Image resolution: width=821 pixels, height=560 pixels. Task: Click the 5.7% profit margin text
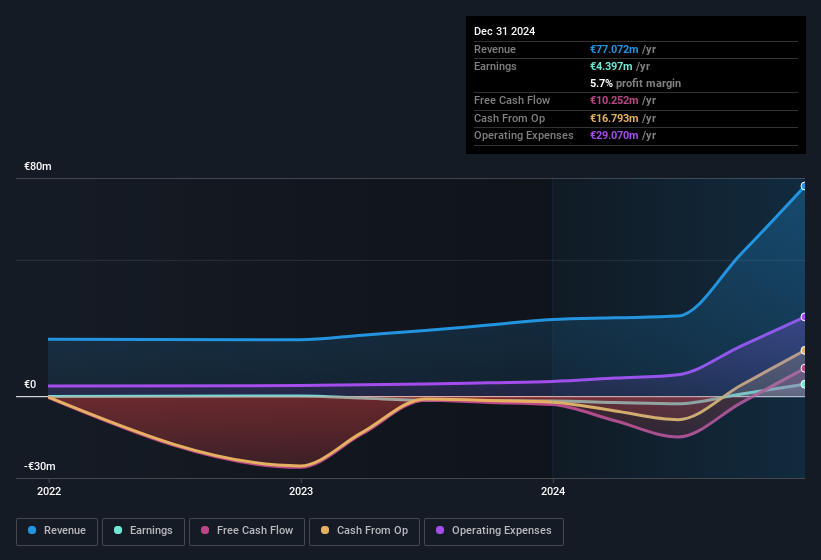point(635,83)
